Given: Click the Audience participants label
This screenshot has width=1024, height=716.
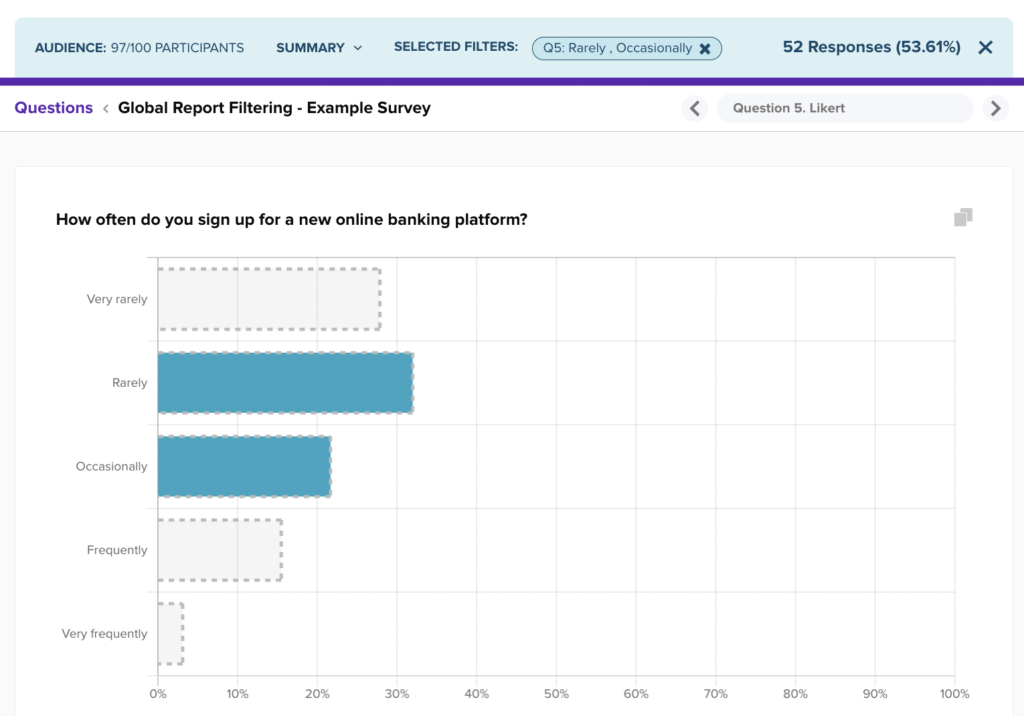Looking at the screenshot, I should [139, 48].
